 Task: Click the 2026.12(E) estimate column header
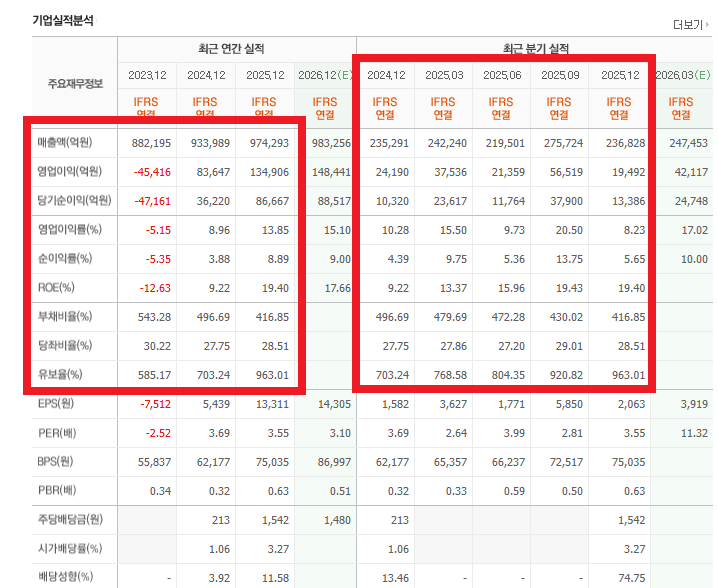(x=325, y=75)
